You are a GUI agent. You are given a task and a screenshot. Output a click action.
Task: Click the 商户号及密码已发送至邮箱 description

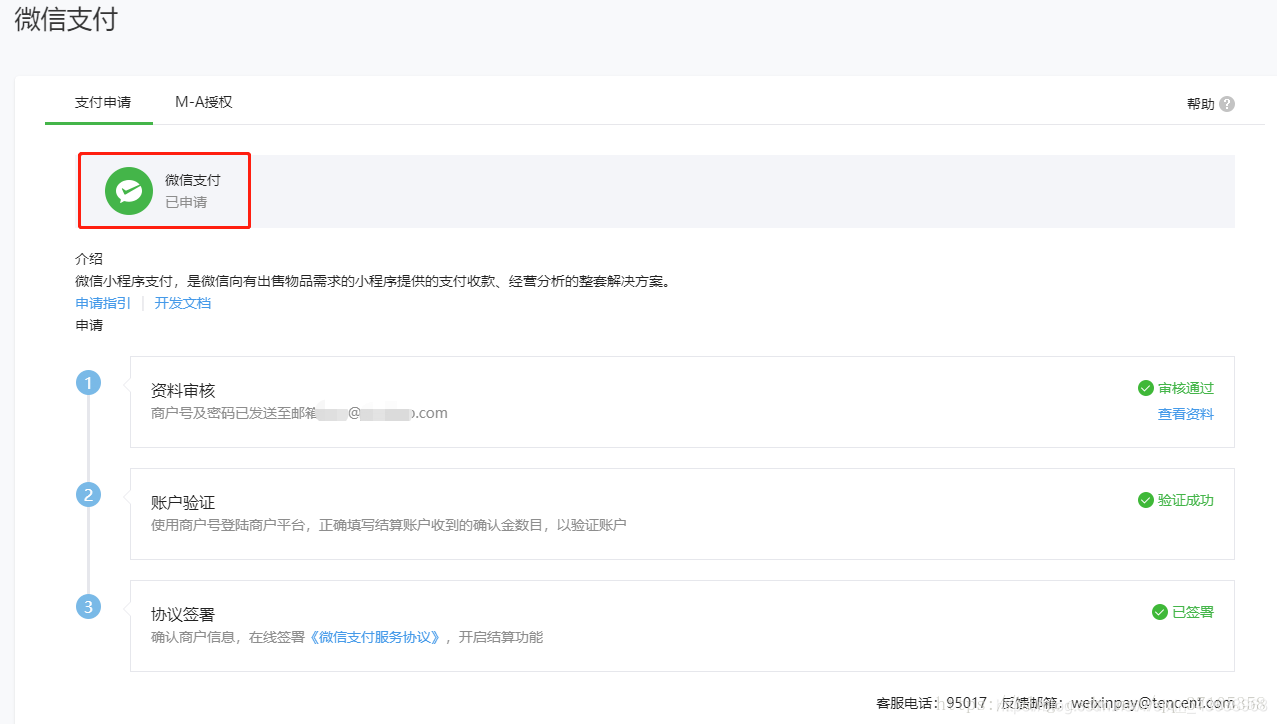[299, 413]
